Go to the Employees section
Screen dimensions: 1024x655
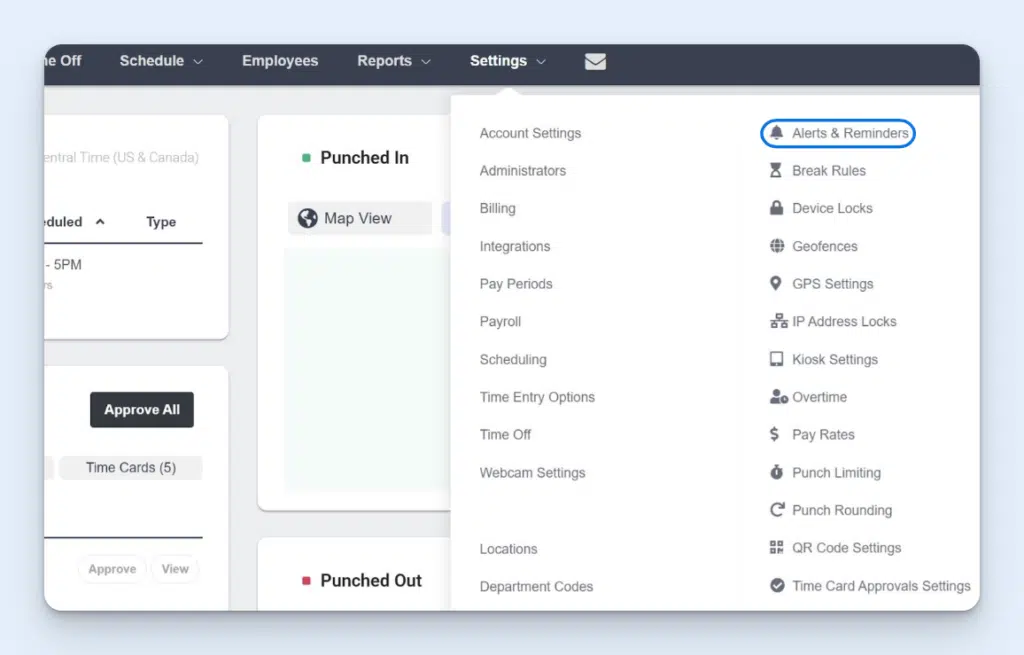280,61
